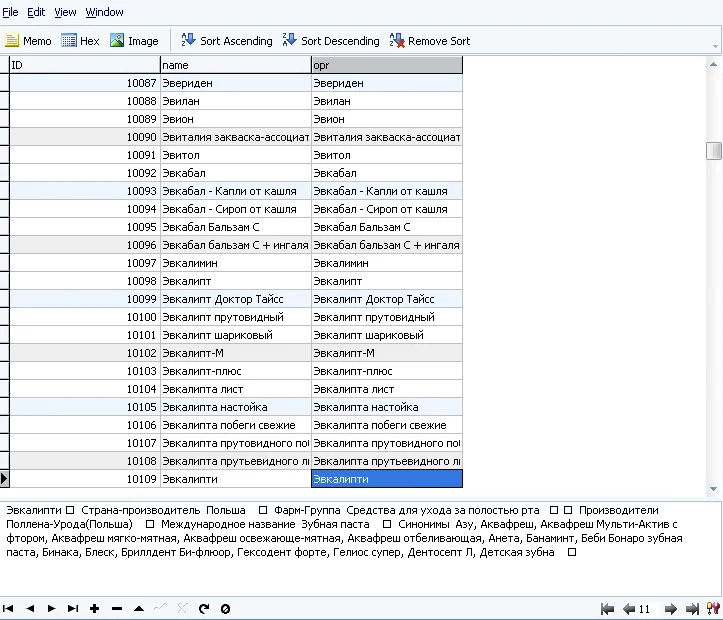
Task: Refresh data with circular arrow icon
Action: 204,608
